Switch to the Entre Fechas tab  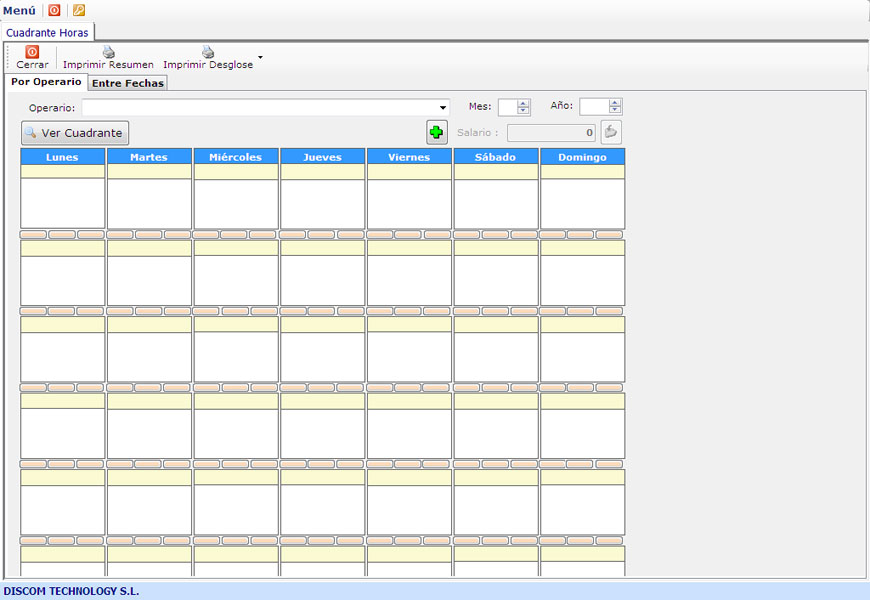(127, 83)
